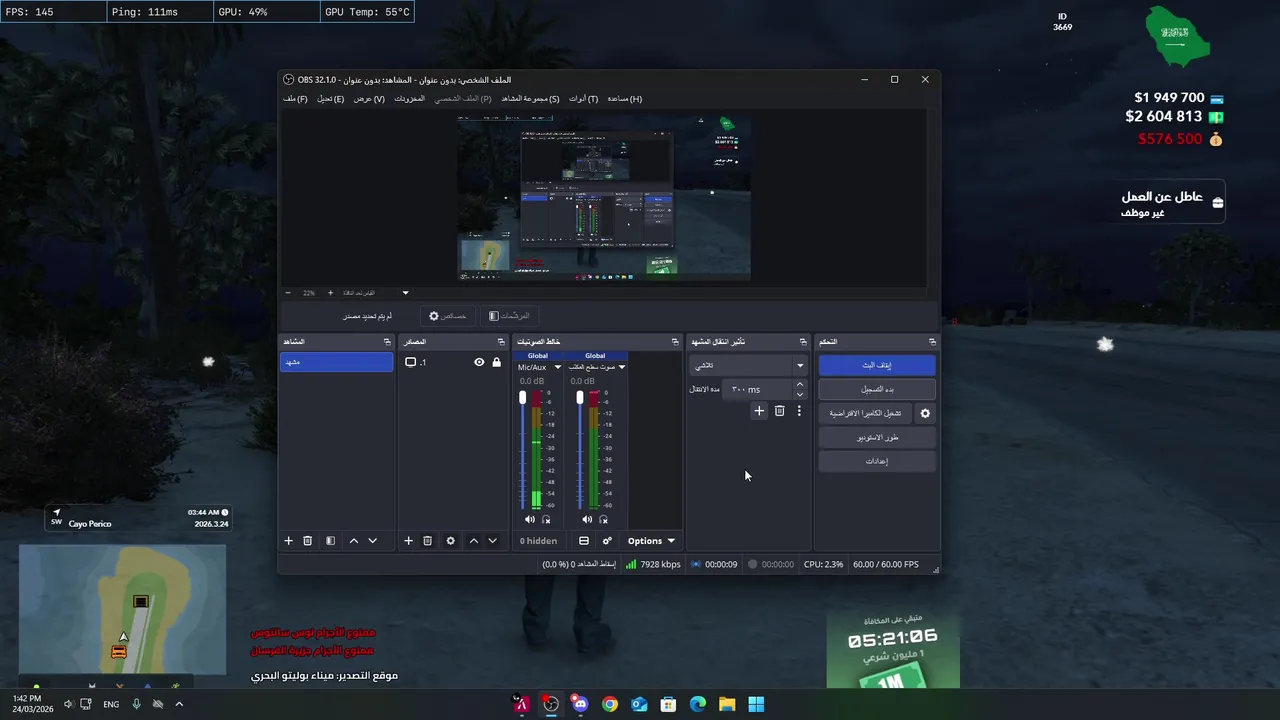
Task: Open the Tools (T) menu
Action: (583, 99)
